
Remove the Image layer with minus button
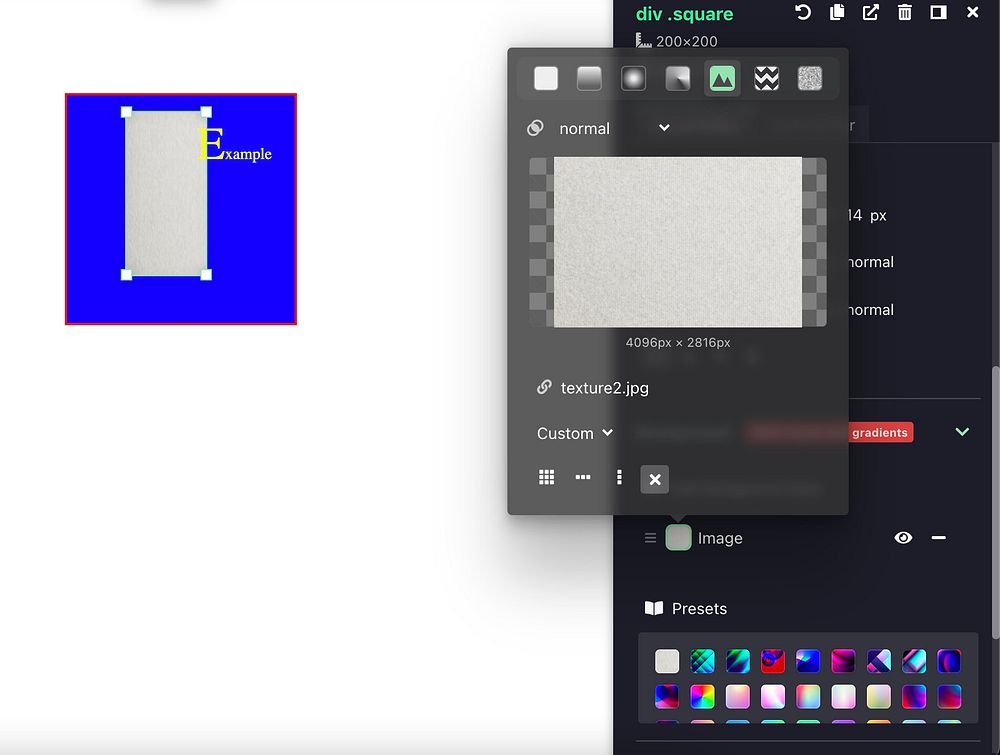(938, 538)
